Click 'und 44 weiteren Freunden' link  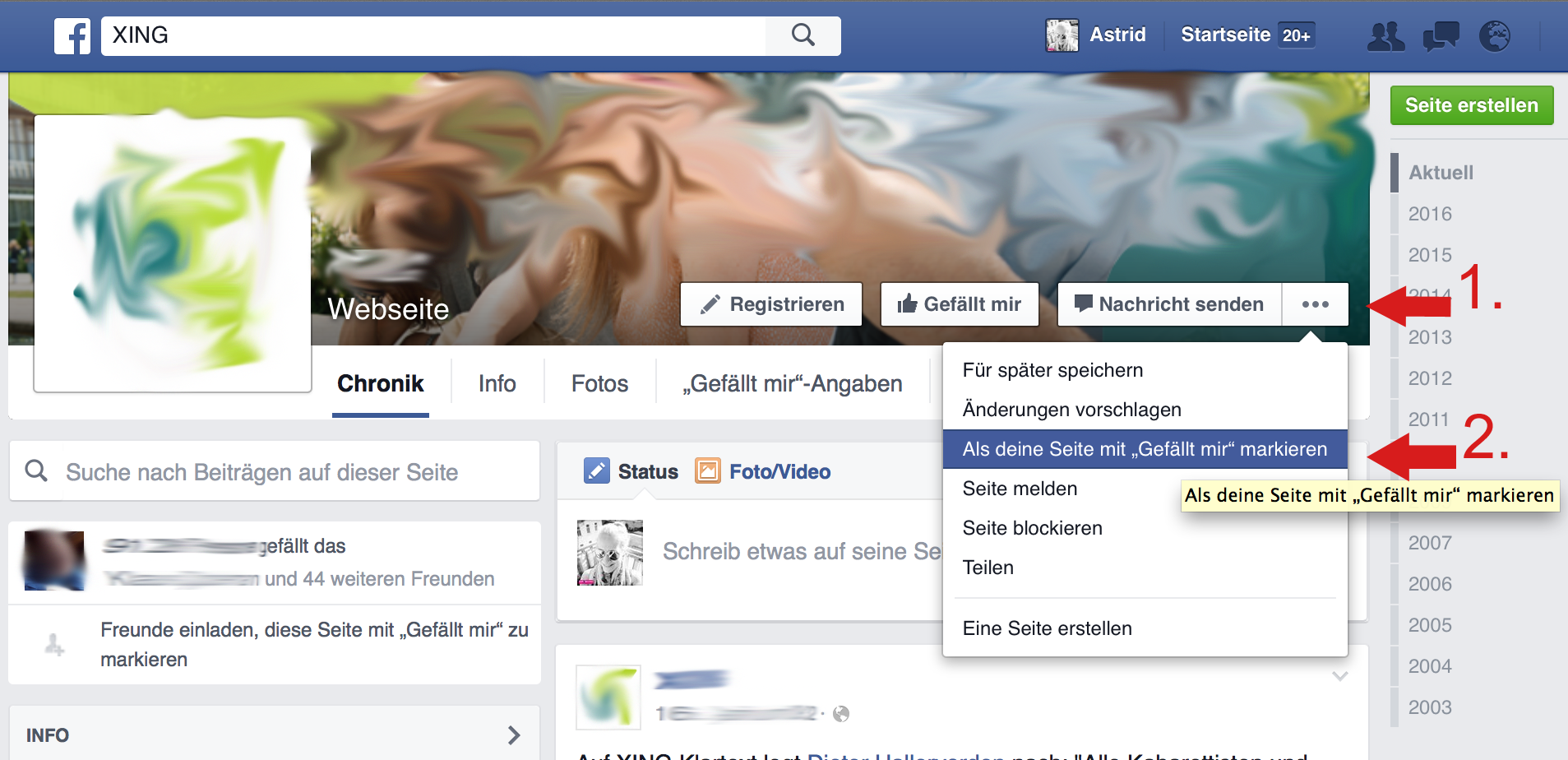[x=379, y=579]
